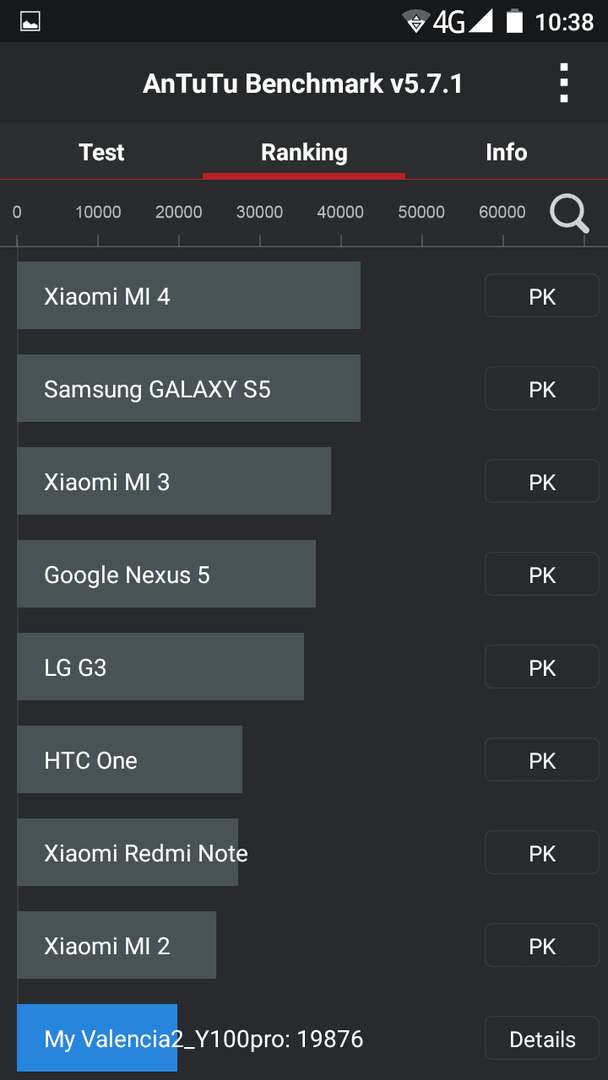The height and width of the screenshot is (1080, 608).
Task: Tap the Wi-Fi signal icon
Action: tap(416, 21)
